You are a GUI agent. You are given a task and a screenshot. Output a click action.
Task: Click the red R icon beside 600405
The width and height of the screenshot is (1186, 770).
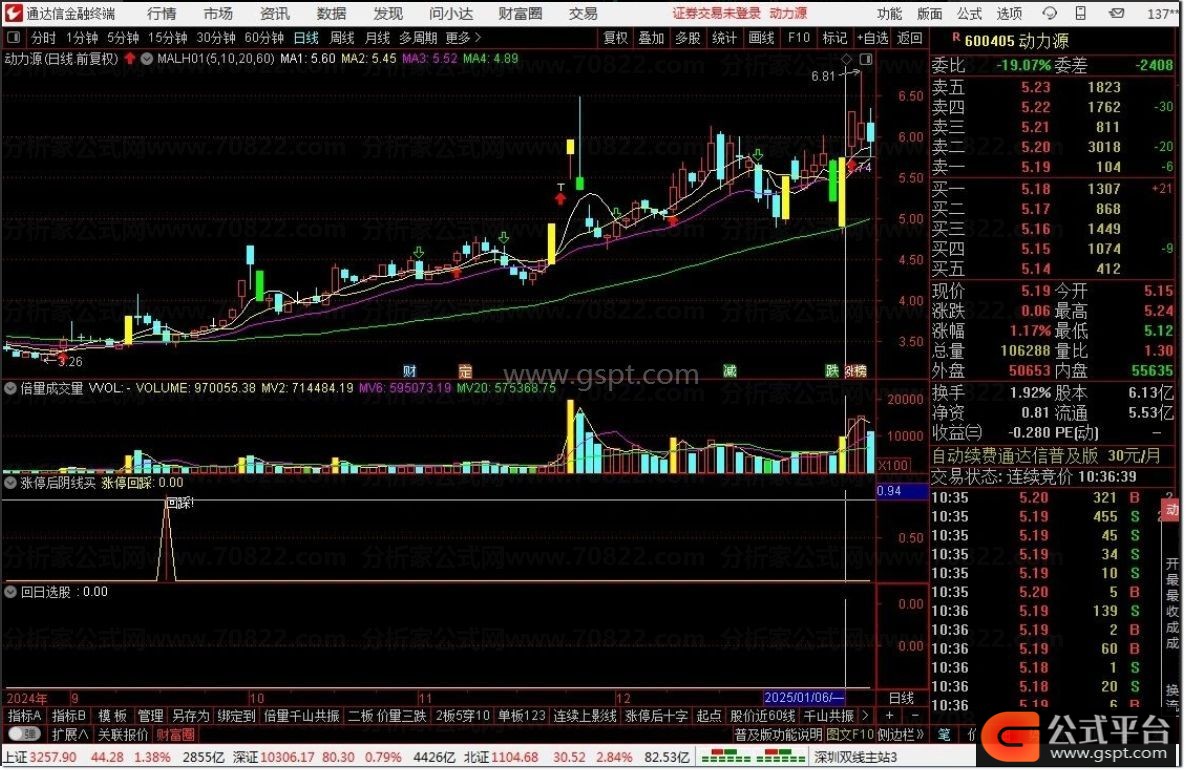point(956,38)
